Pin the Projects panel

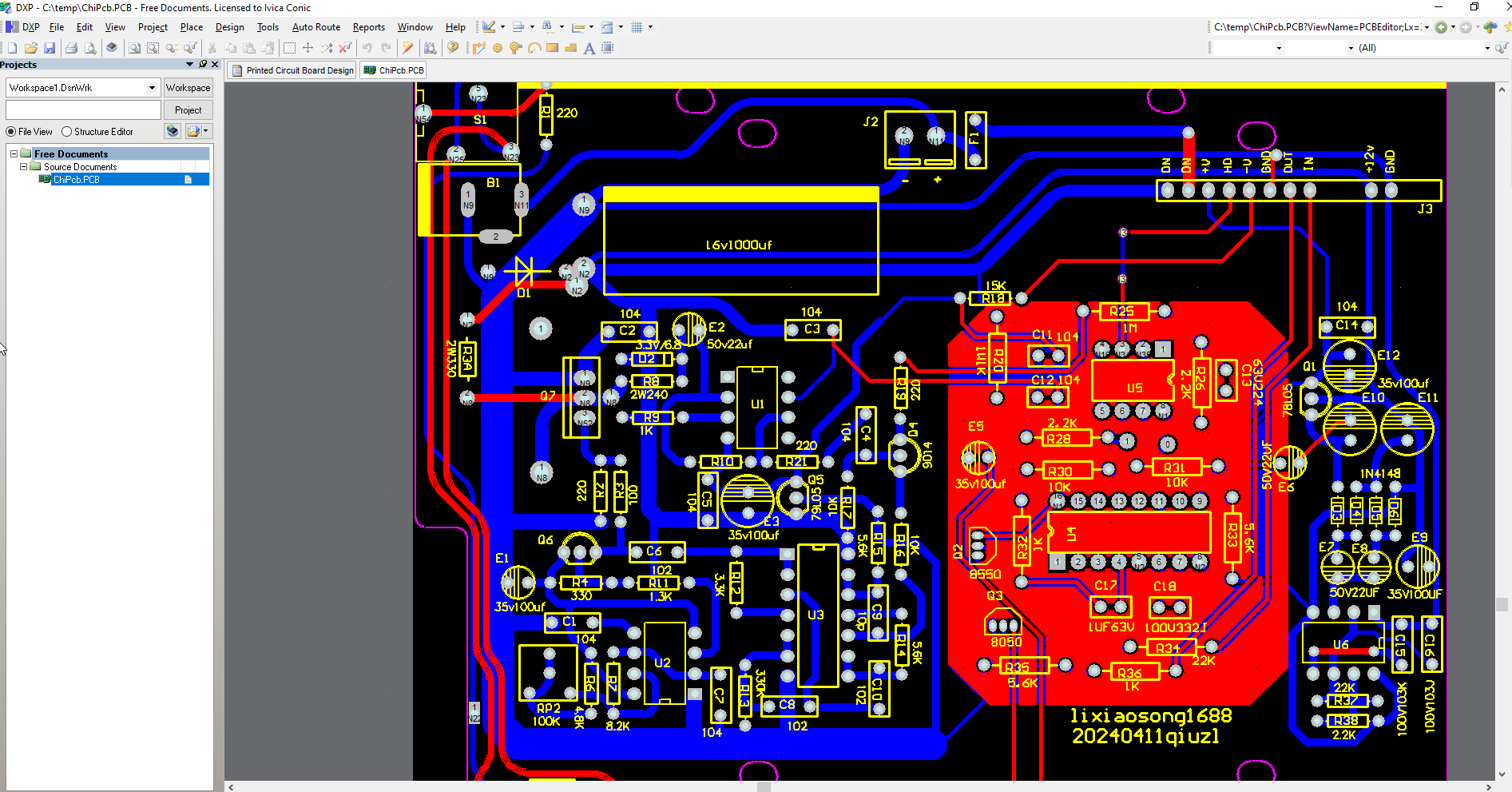click(x=203, y=65)
